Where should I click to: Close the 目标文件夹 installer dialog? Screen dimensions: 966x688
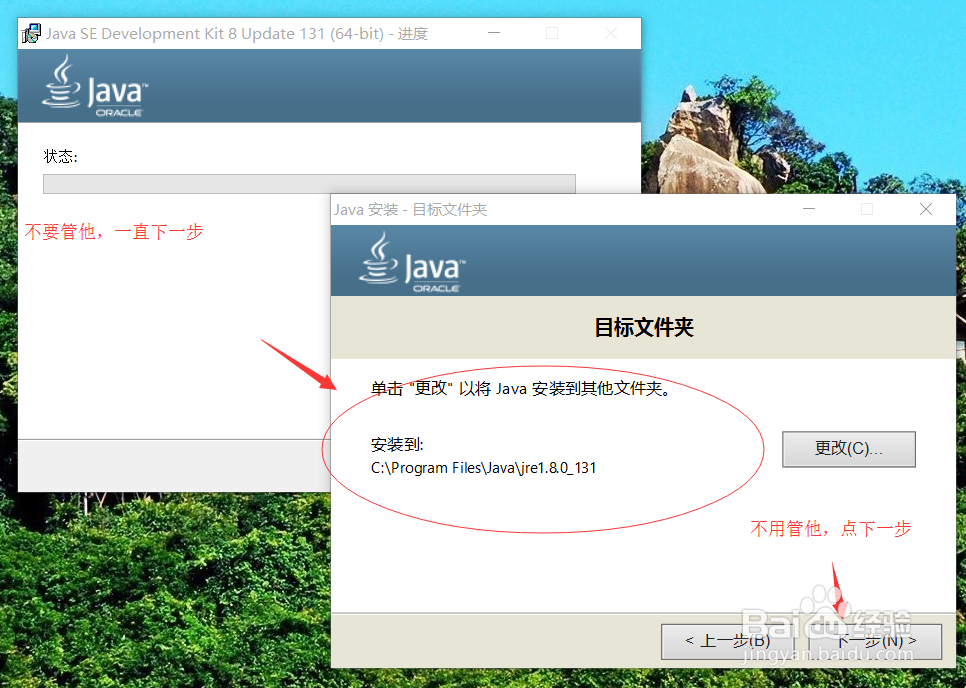(x=925, y=209)
